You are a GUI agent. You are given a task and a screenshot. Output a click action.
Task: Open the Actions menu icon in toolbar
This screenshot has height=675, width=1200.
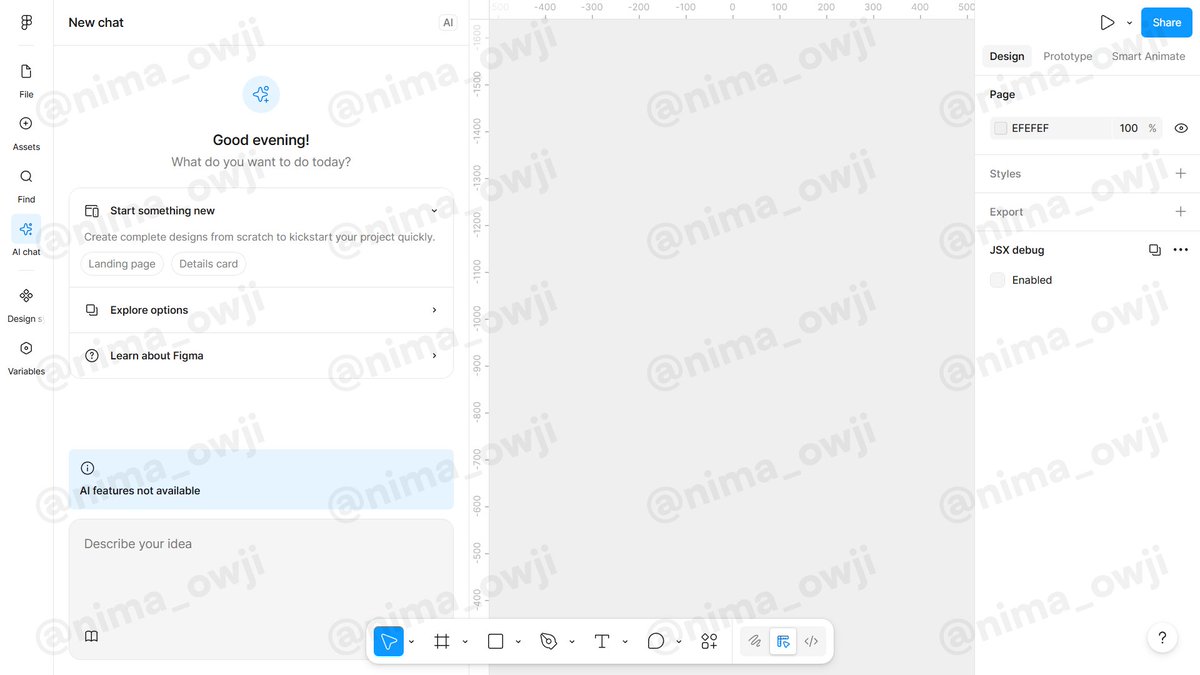709,641
